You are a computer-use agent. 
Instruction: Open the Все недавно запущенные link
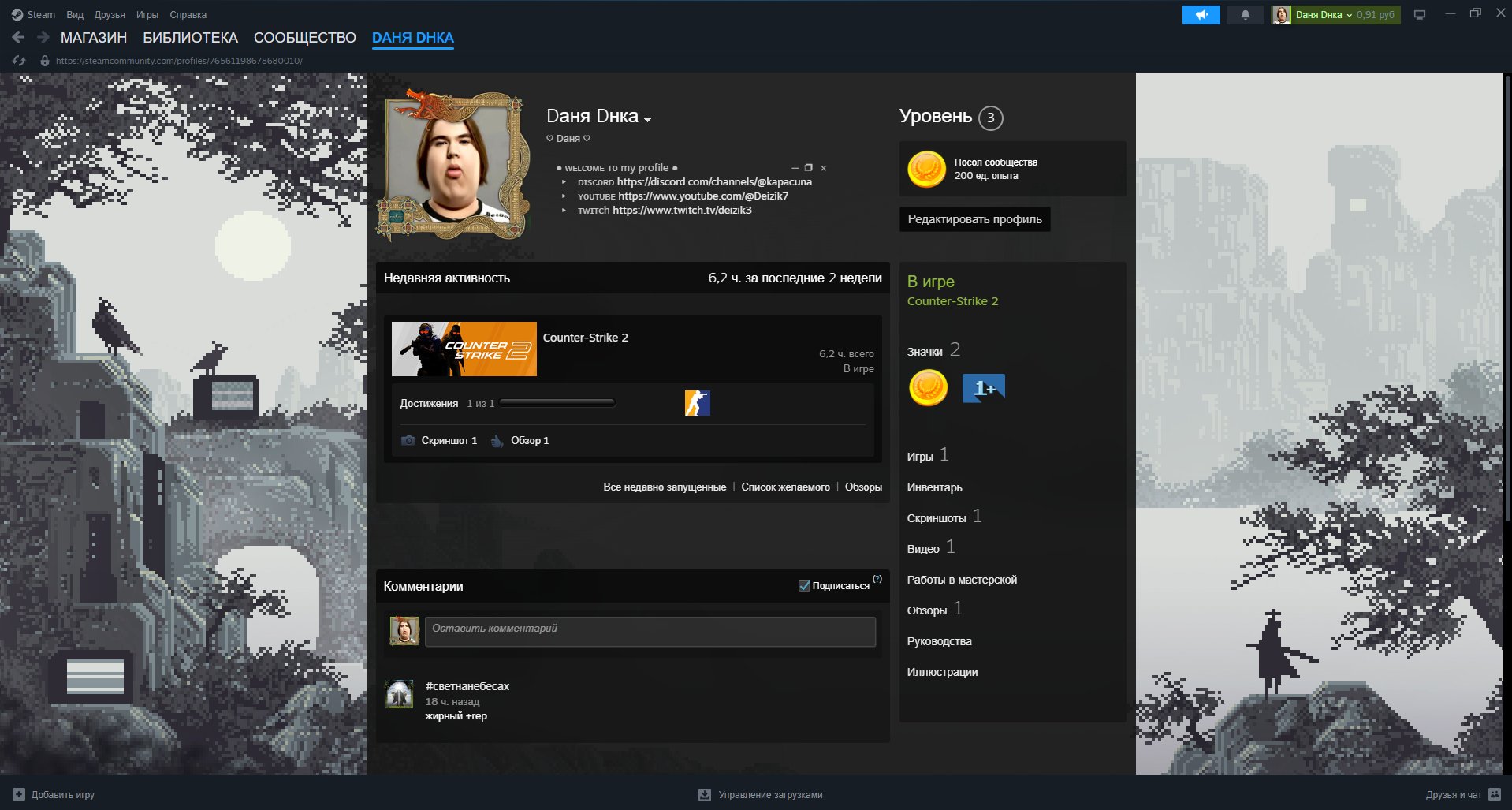tap(665, 487)
